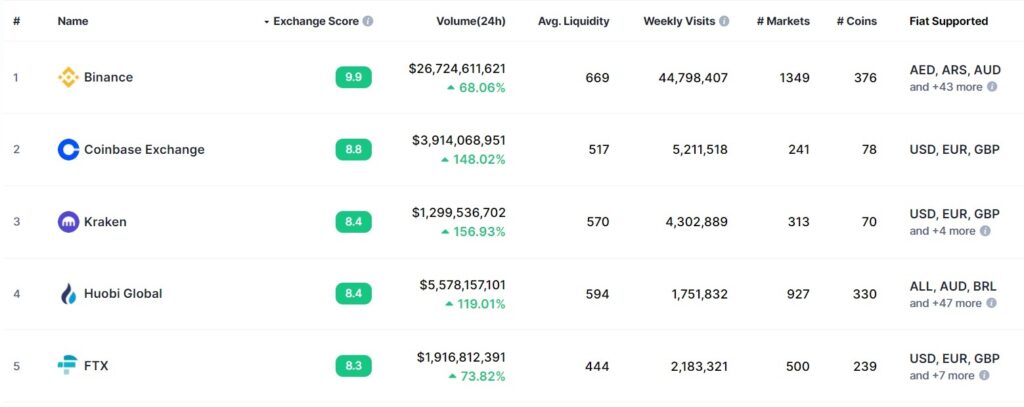This screenshot has width=1024, height=407.
Task: Click info icon beside FTX's +7 more
Action: 984,376
